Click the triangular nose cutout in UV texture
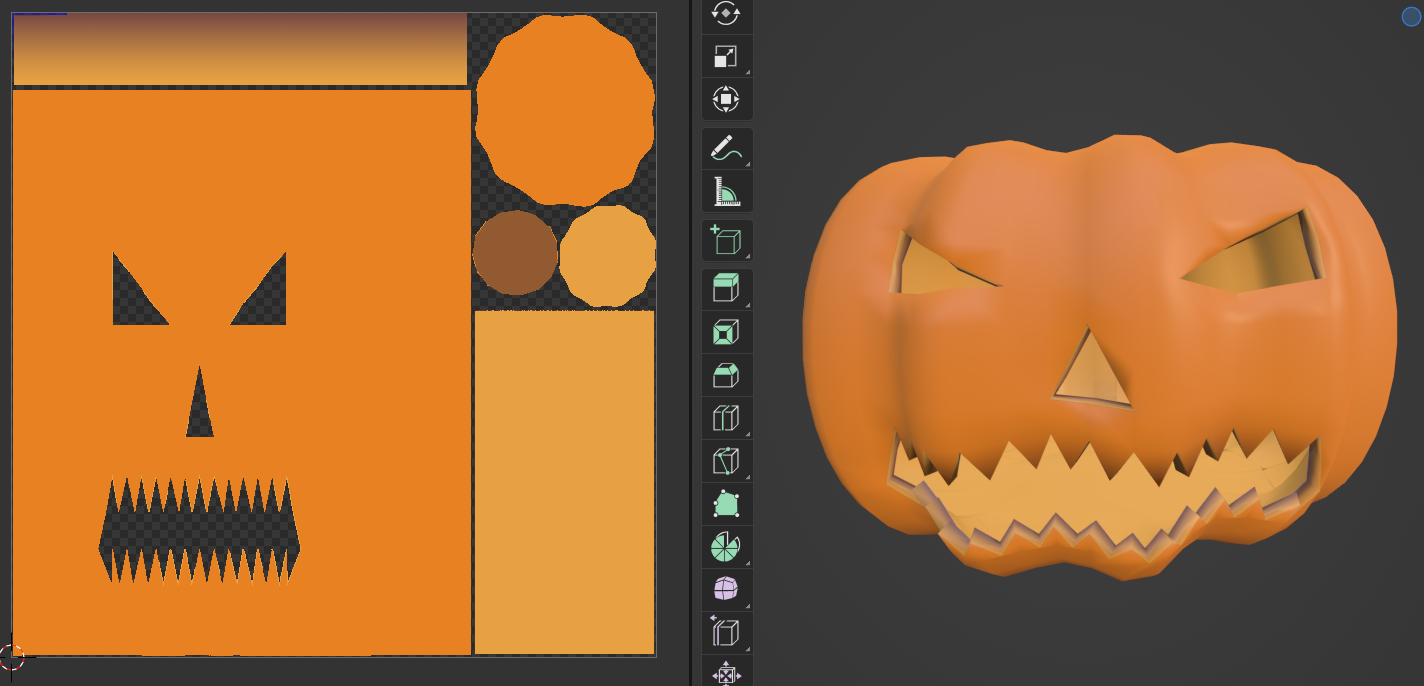This screenshot has height=686, width=1424. [x=200, y=402]
